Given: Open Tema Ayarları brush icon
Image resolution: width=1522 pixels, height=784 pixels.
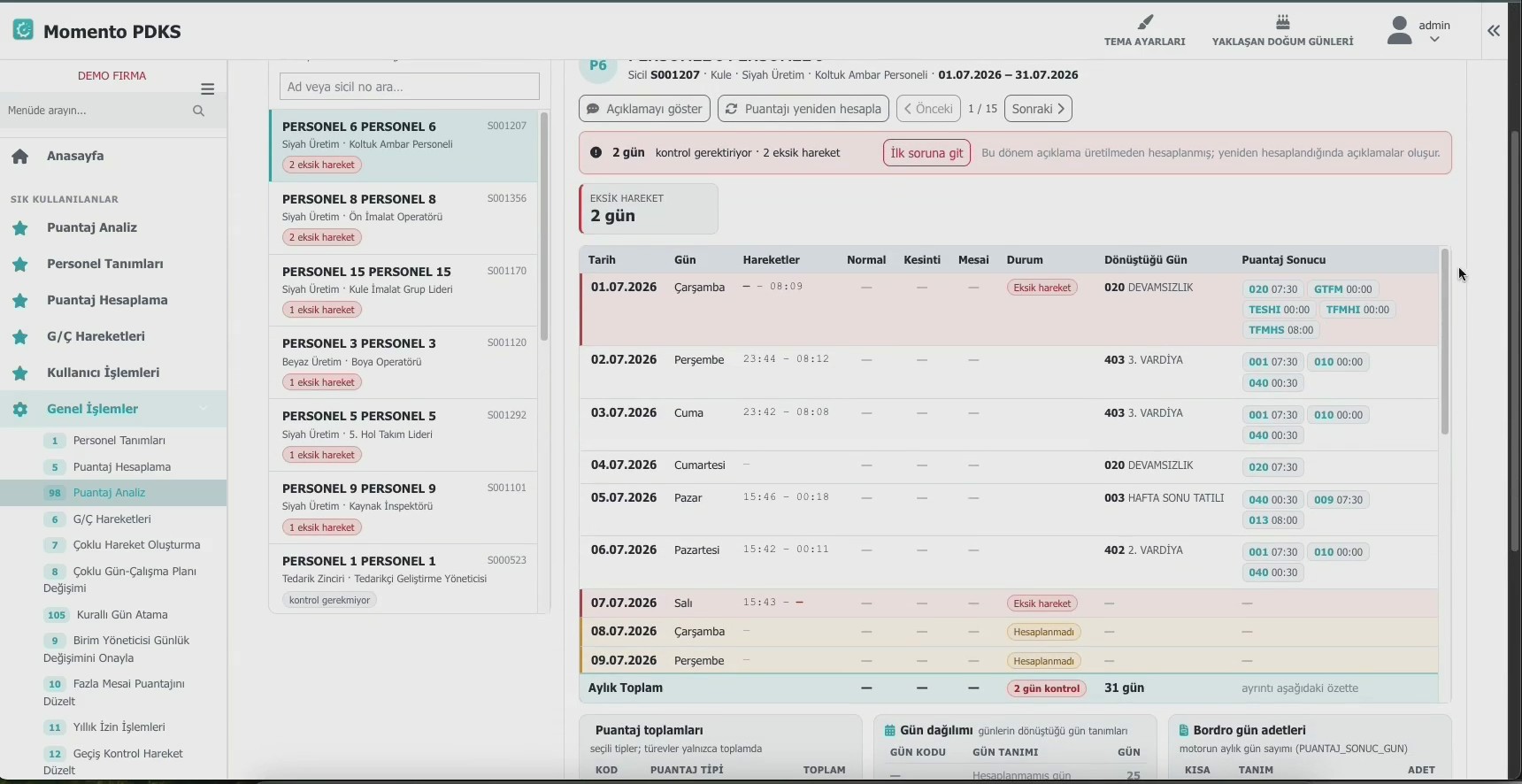Looking at the screenshot, I should pos(1145,22).
